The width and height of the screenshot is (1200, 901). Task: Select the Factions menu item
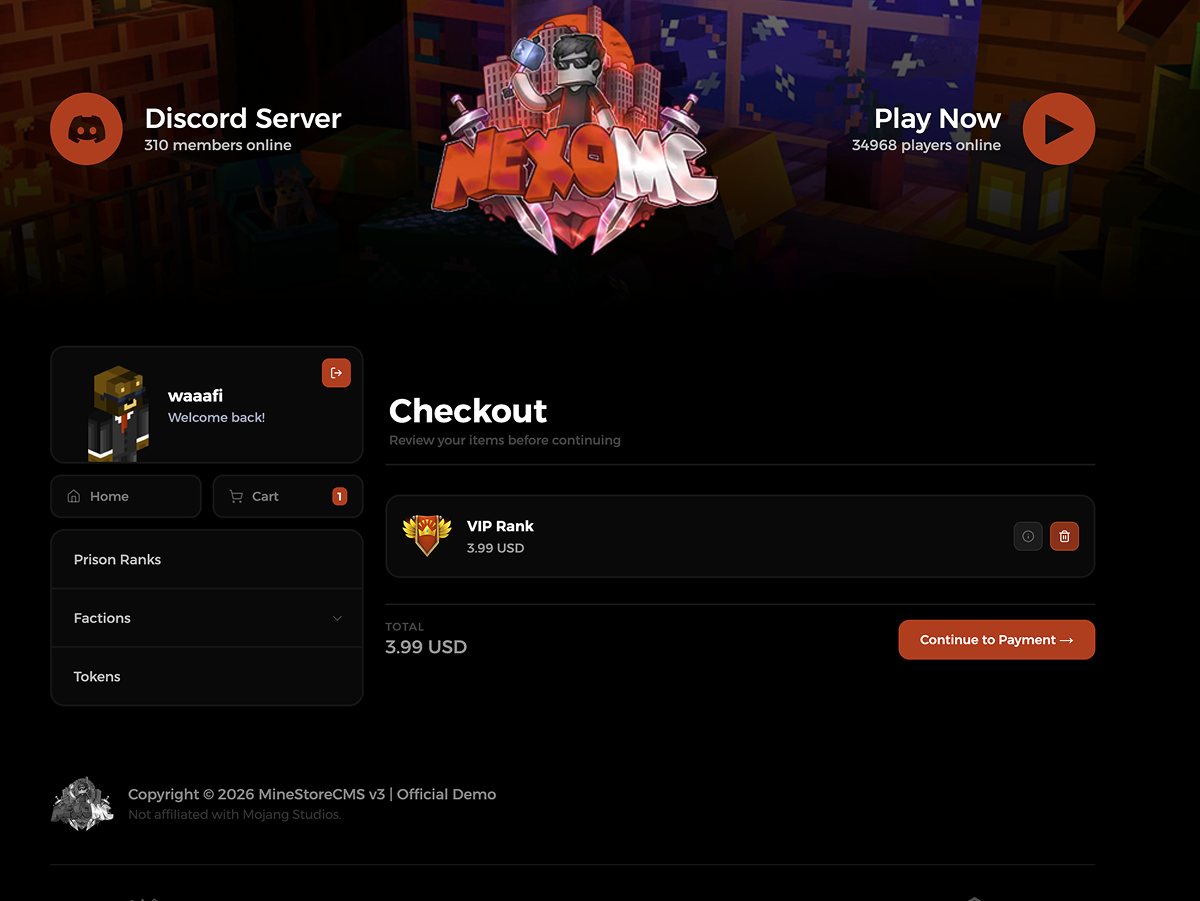click(207, 618)
